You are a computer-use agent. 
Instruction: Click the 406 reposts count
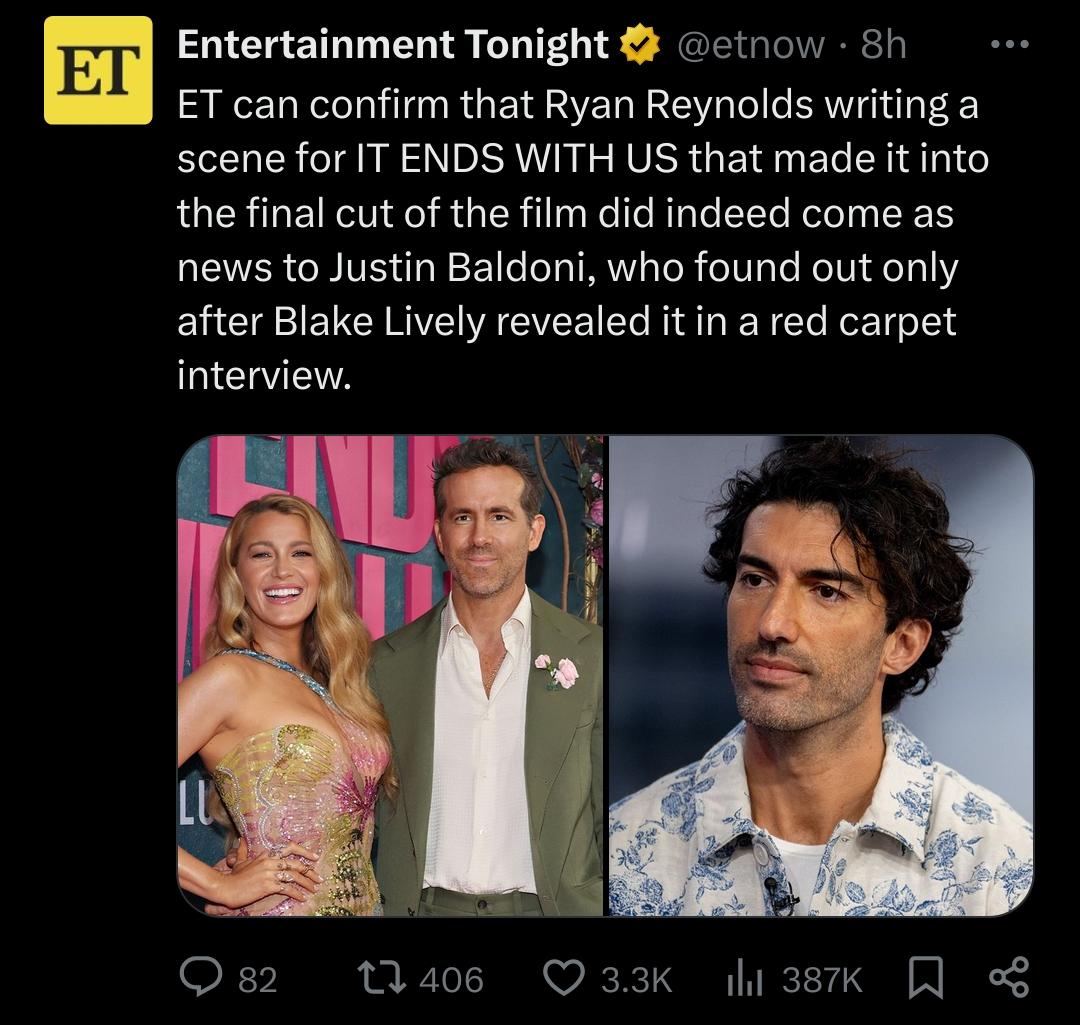(x=451, y=979)
